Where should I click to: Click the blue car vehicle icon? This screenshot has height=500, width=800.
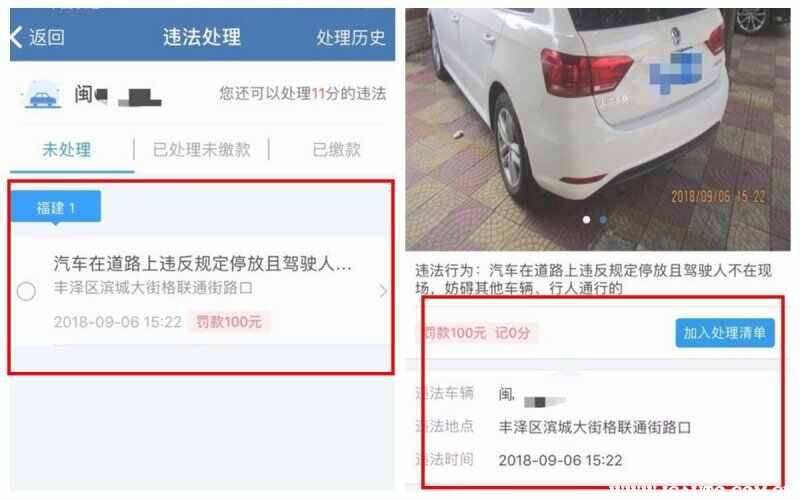pos(42,95)
